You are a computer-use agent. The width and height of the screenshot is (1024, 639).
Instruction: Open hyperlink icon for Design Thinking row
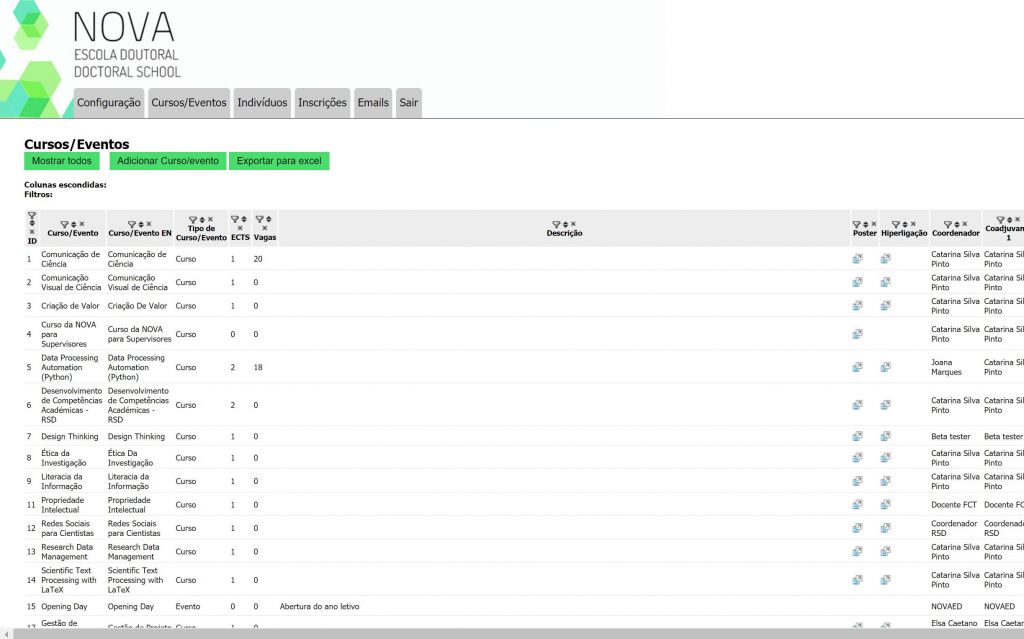point(885,436)
